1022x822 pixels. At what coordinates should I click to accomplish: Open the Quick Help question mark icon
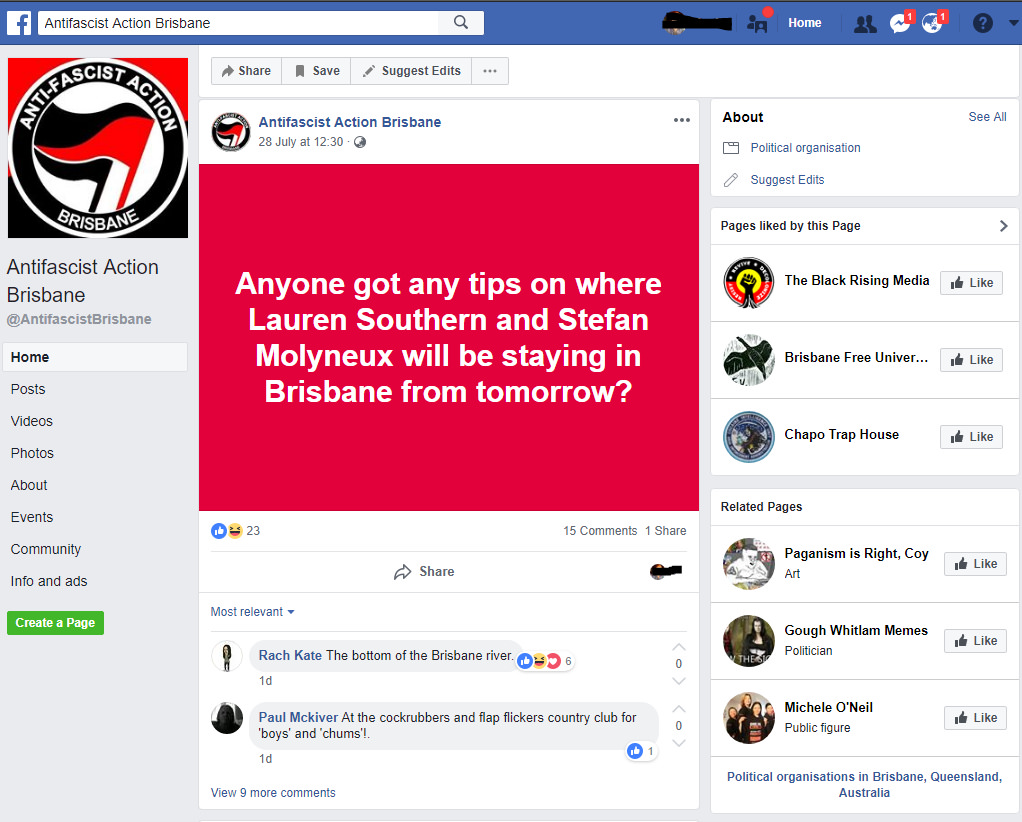(x=982, y=23)
